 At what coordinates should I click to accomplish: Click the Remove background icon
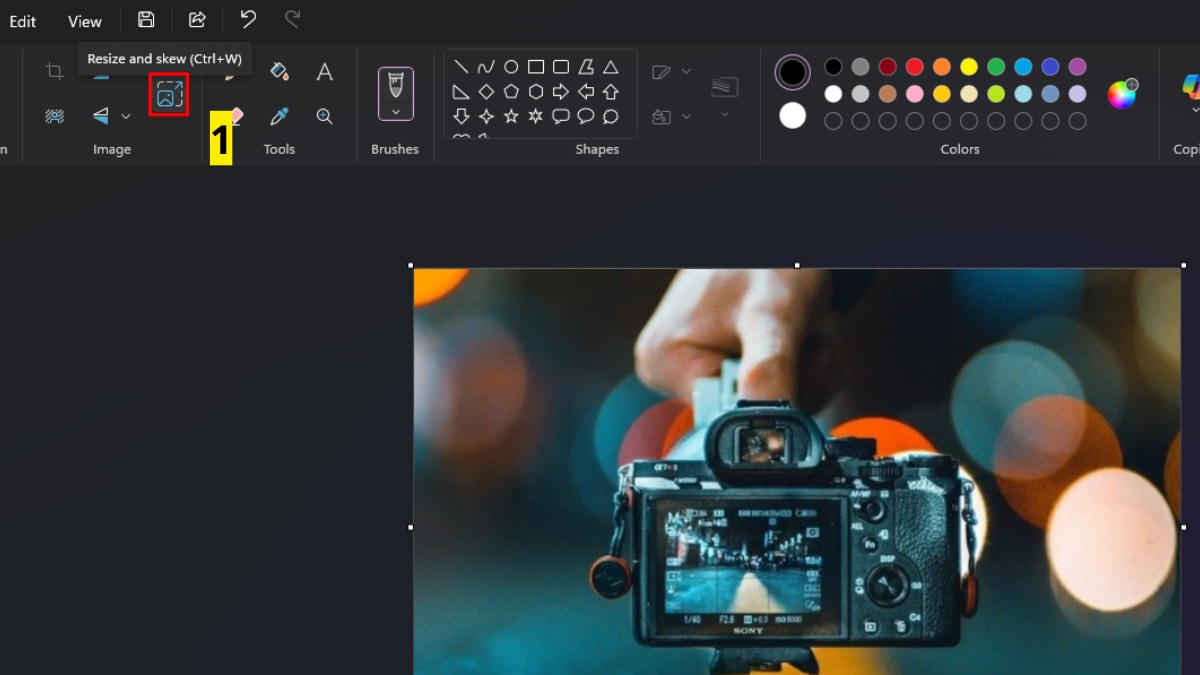click(55, 116)
